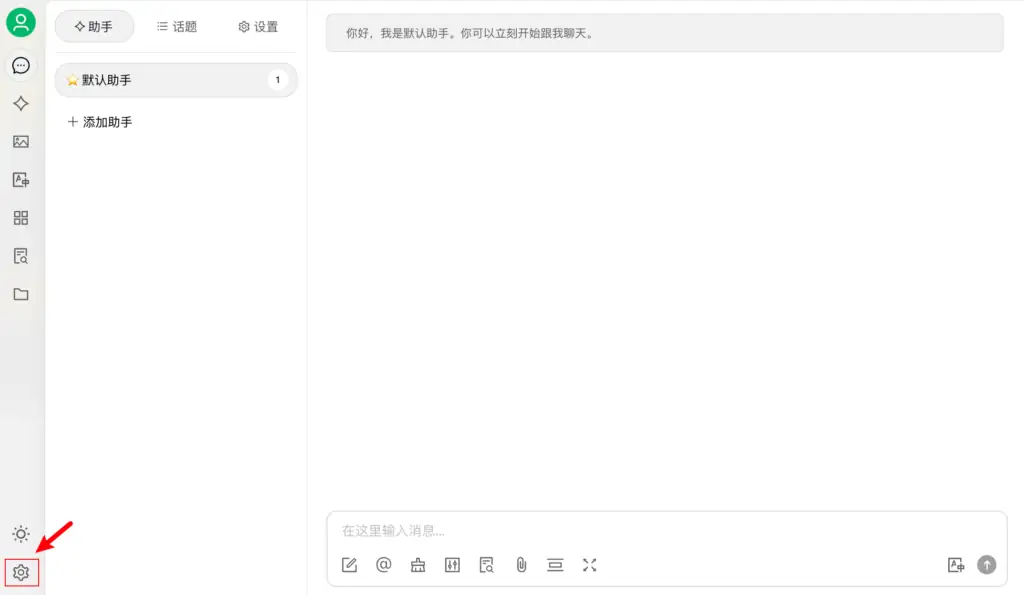Select the @ mention model icon

[383, 564]
